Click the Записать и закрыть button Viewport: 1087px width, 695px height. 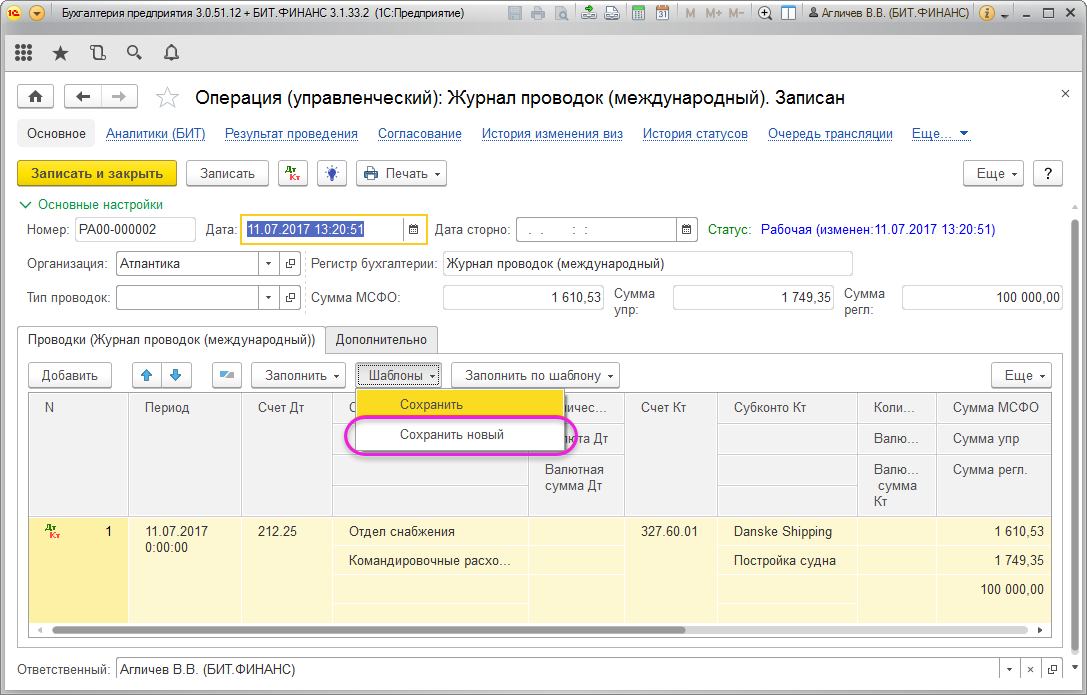point(97,173)
